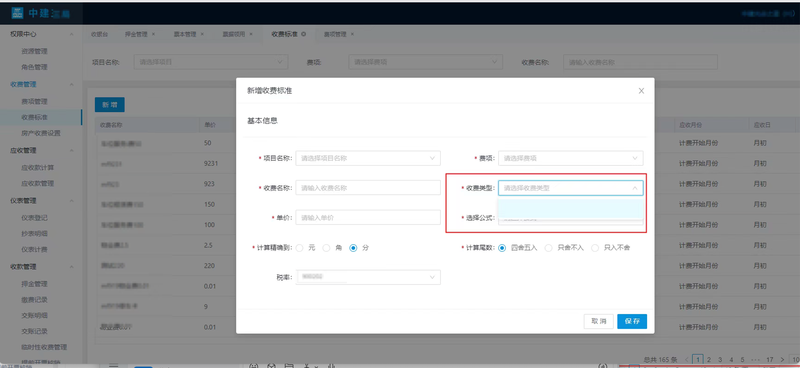
Task: Switch to the 费项管理 tab
Action: pos(335,34)
